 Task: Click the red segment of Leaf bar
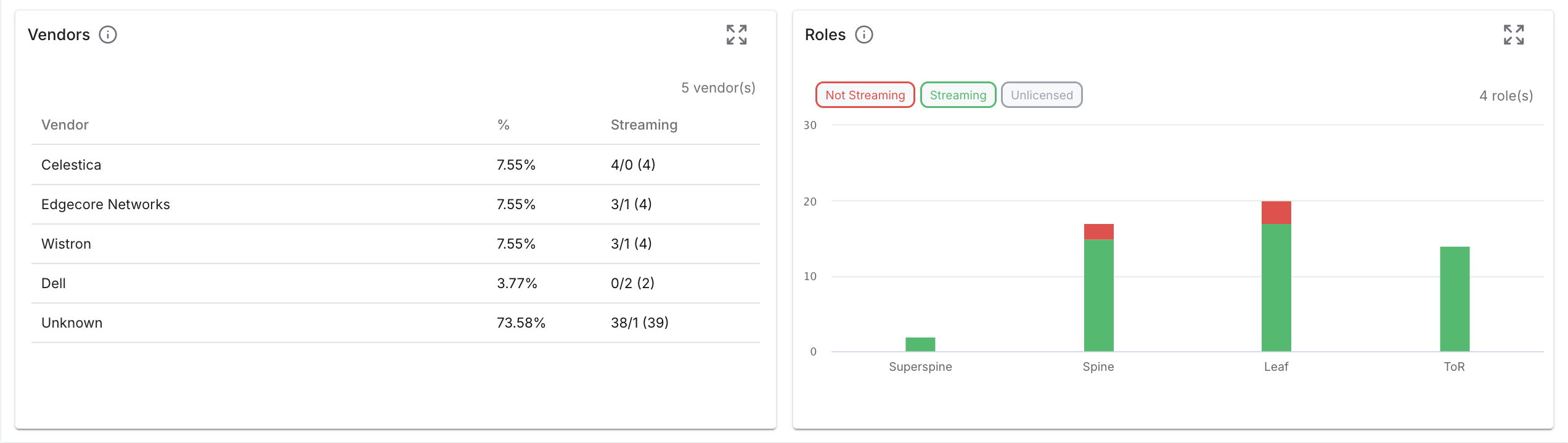(x=1276, y=212)
